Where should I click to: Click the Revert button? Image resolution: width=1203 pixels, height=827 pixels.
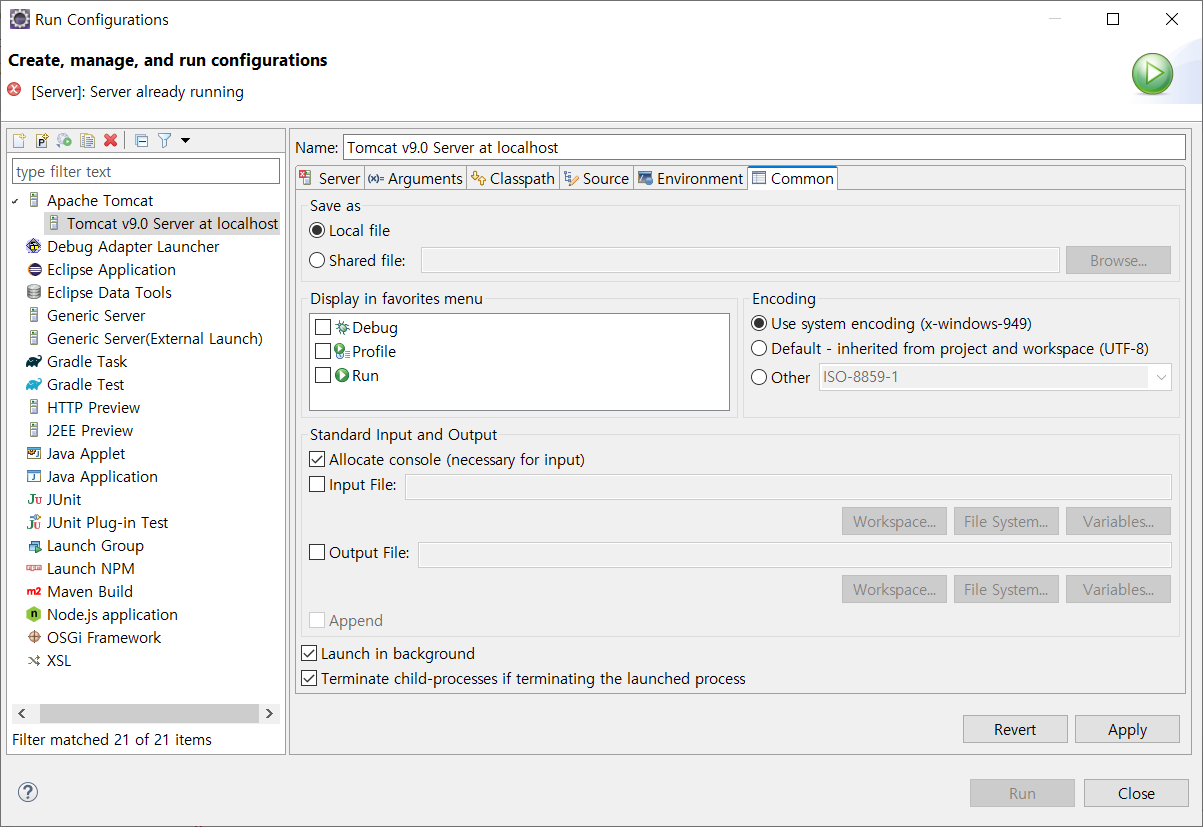(x=1015, y=729)
